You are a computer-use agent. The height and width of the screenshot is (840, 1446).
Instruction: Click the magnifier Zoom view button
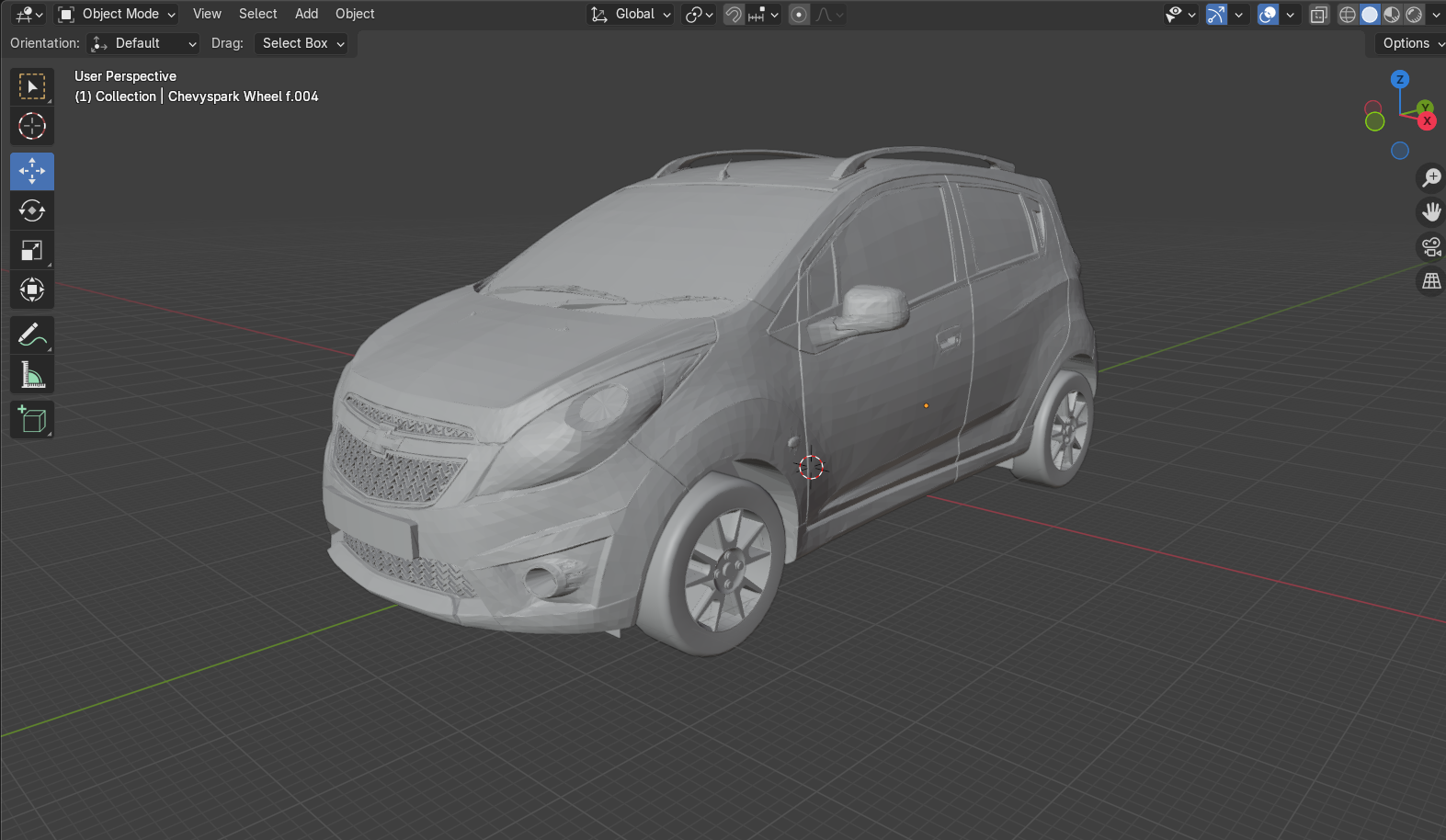(x=1431, y=177)
